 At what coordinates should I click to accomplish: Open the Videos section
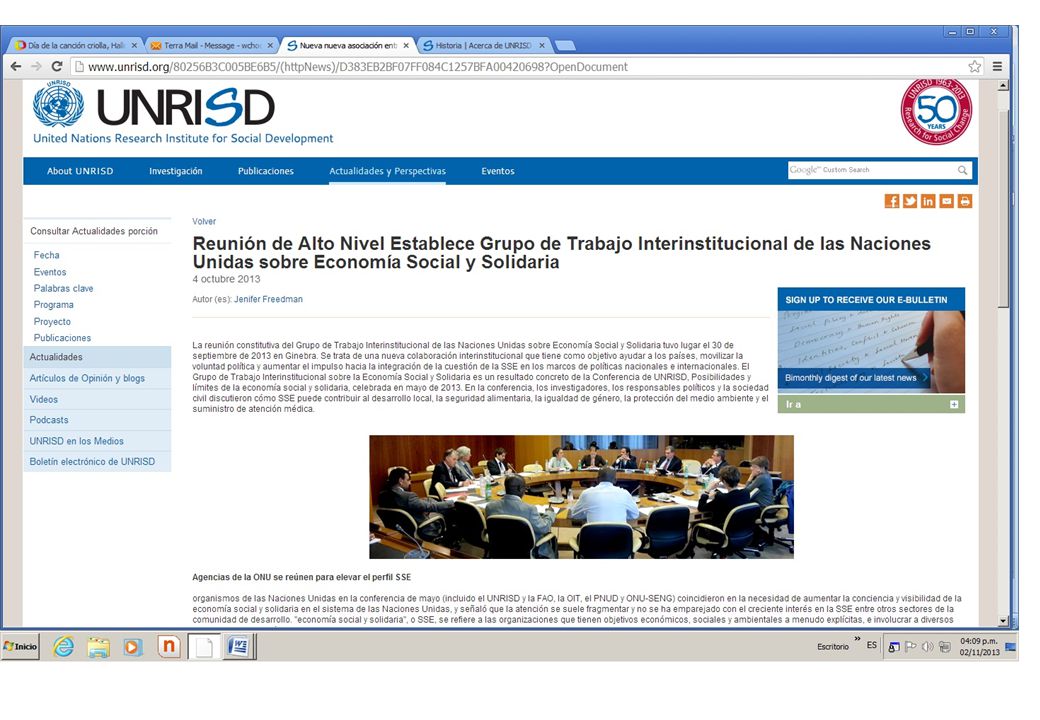(98, 399)
